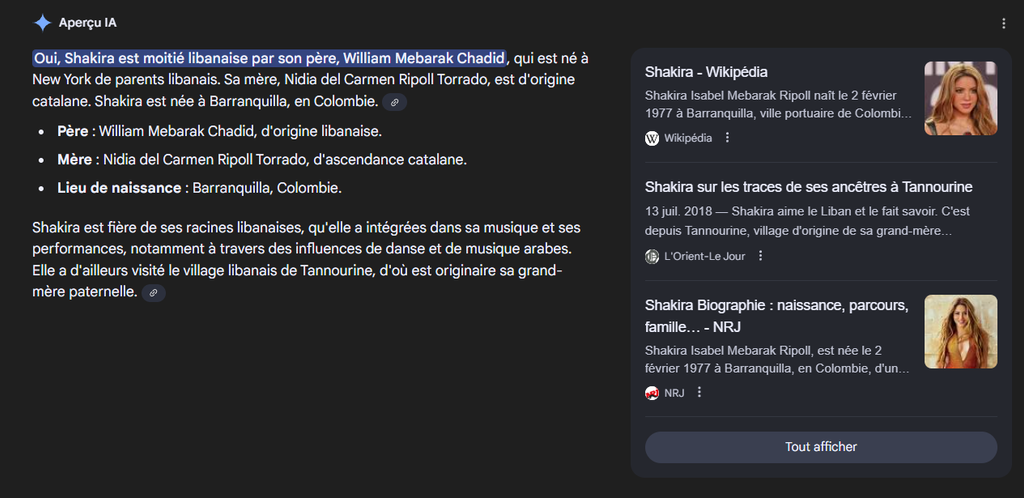Open more options next to NRJ source
The width and height of the screenshot is (1024, 498).
pyautogui.click(x=699, y=393)
